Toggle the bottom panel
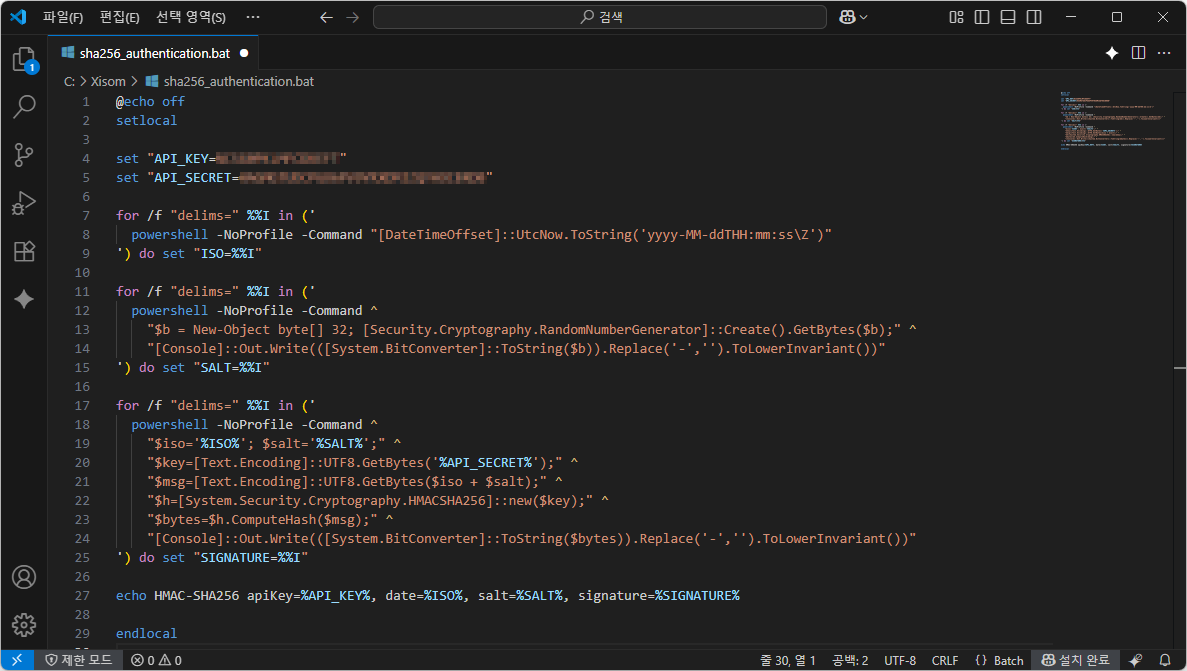Viewport: 1187px width, 671px height. coord(1008,17)
